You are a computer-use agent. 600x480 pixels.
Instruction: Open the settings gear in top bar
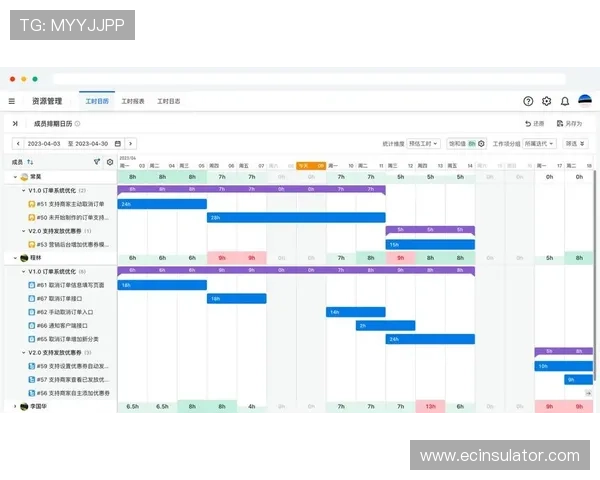(546, 101)
